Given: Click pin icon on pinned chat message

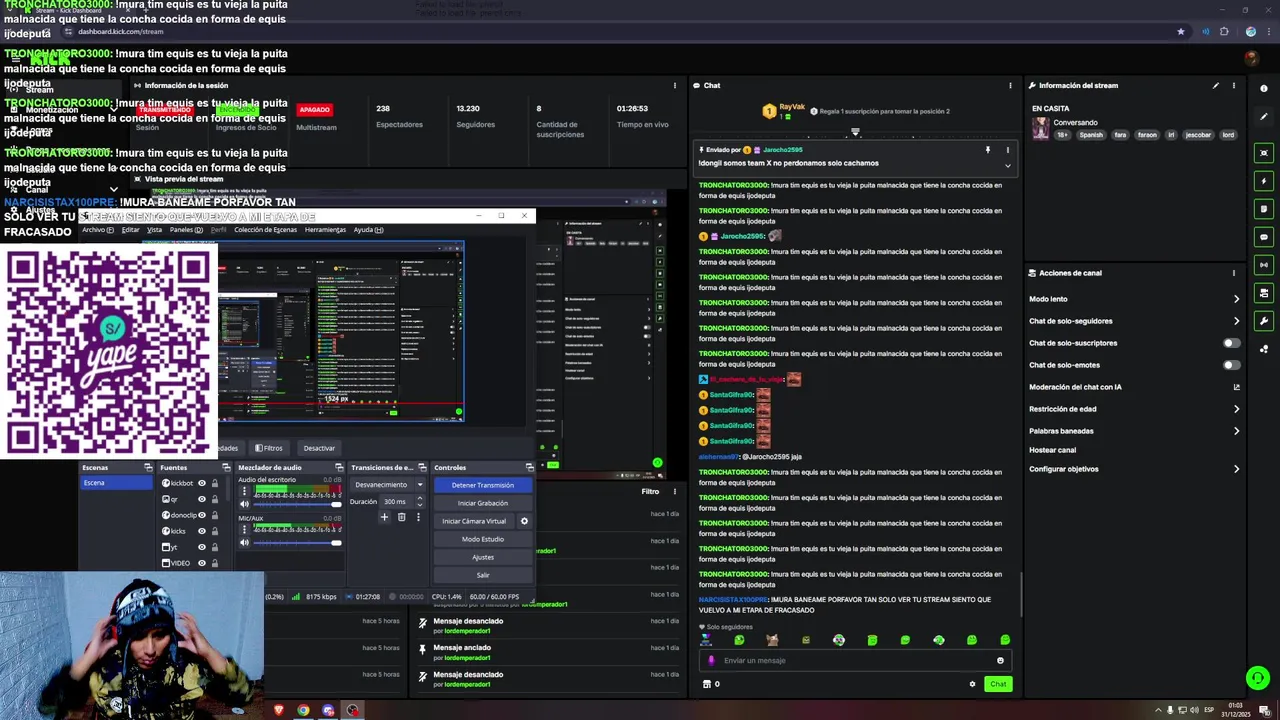Looking at the screenshot, I should (x=988, y=150).
